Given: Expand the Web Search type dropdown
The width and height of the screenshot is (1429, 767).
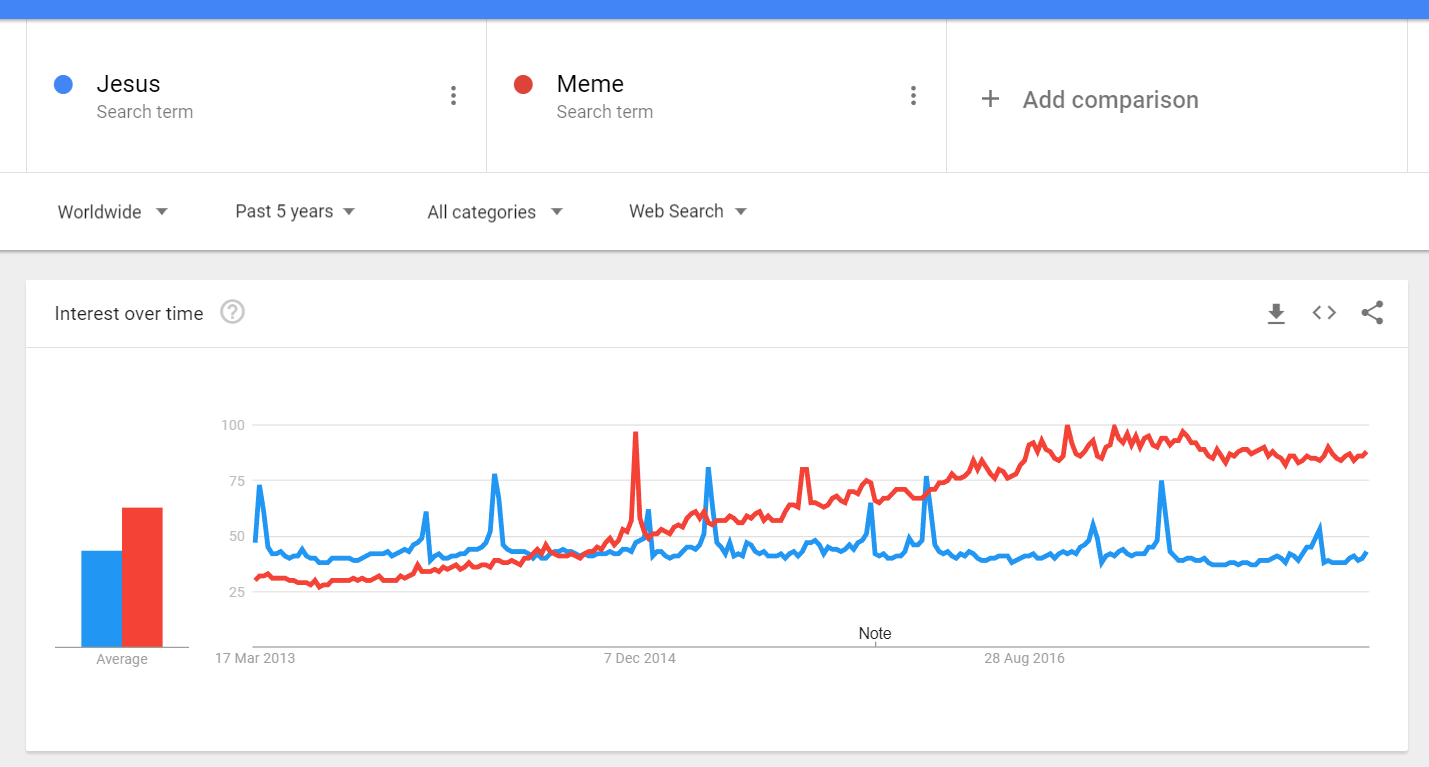Looking at the screenshot, I should click(688, 211).
